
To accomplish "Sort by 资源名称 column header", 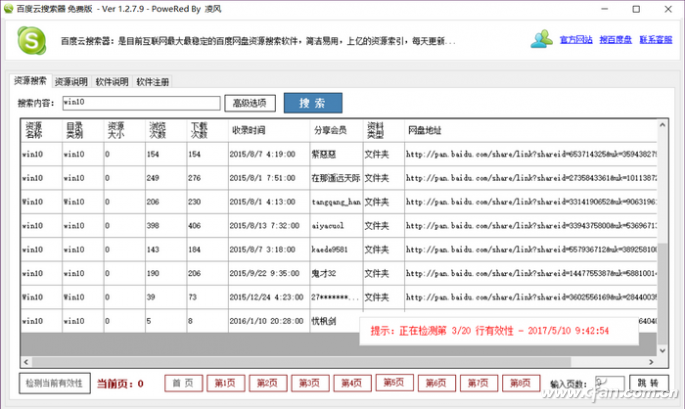I will pyautogui.click(x=41, y=130).
